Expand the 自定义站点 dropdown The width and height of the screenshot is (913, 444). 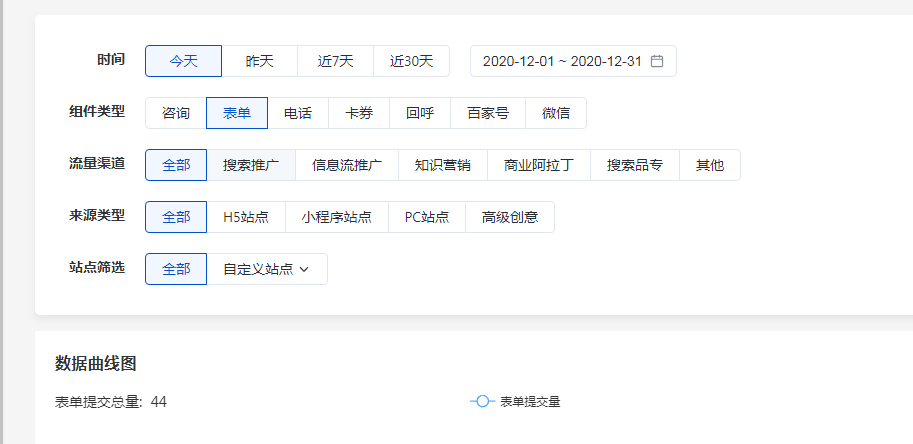pos(267,269)
